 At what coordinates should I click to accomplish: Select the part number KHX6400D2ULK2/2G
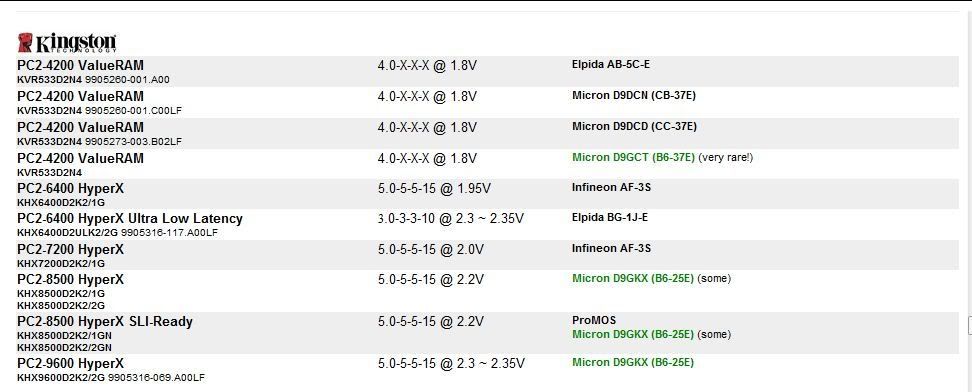68,233
